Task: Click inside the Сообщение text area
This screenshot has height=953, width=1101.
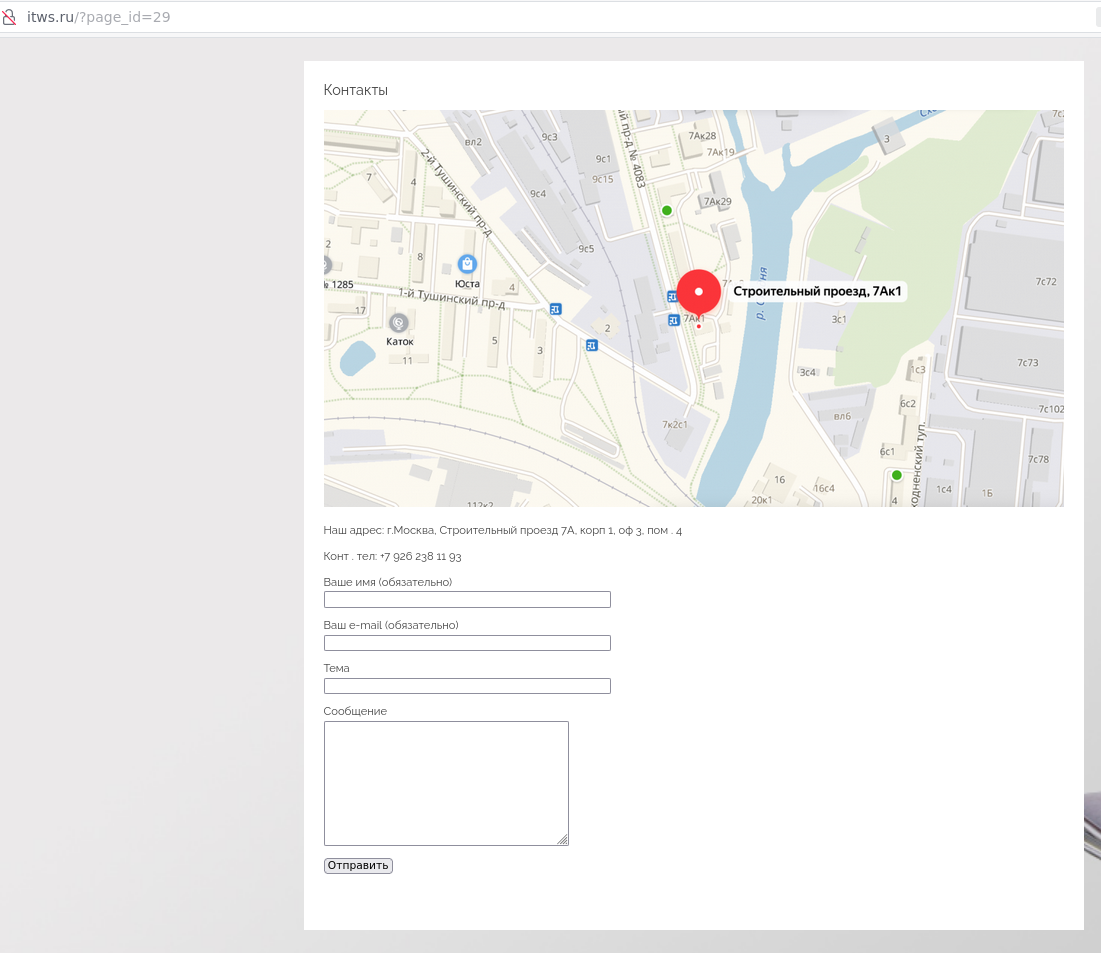Action: point(446,783)
